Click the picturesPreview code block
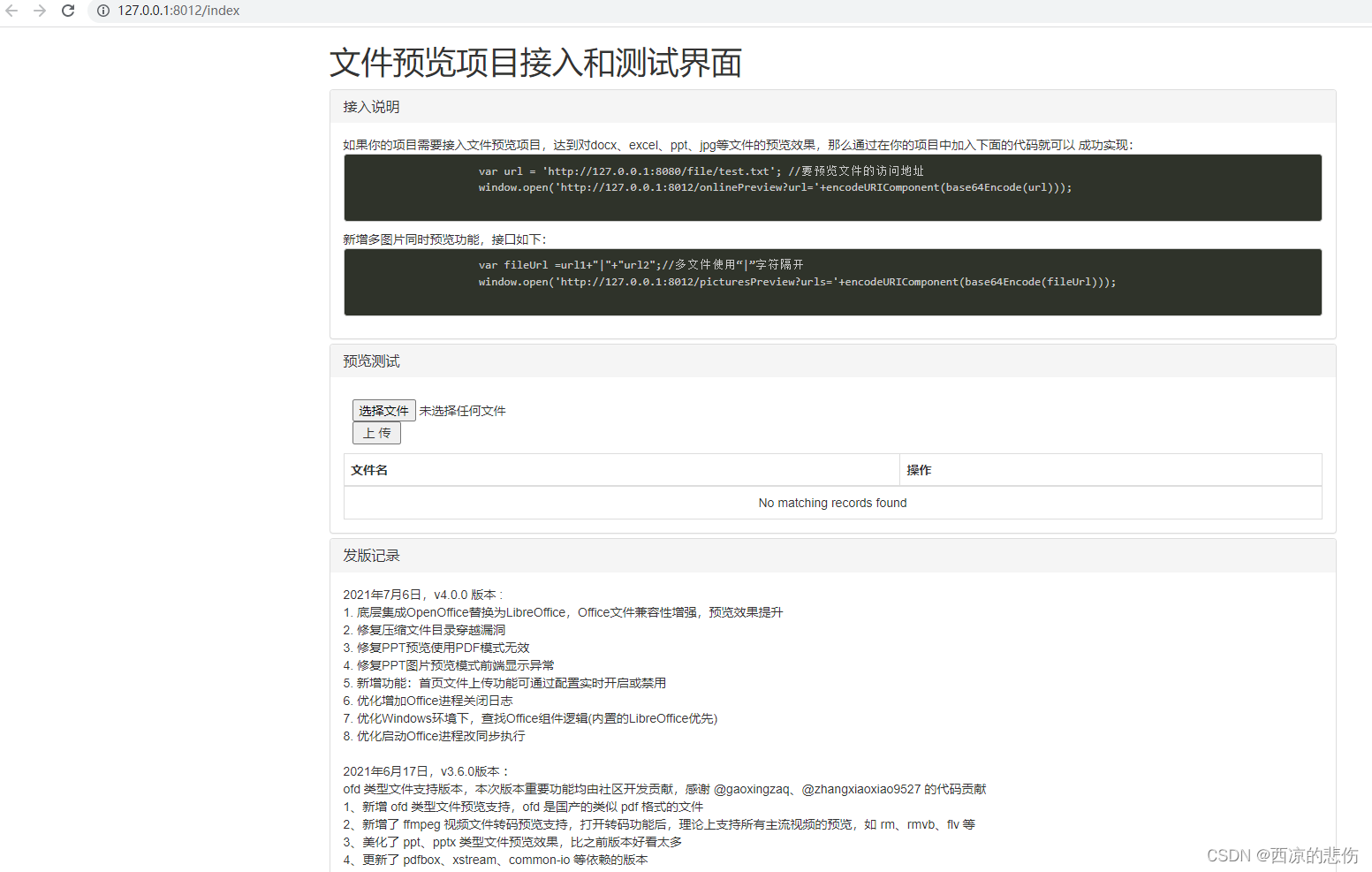The image size is (1372, 872). (832, 282)
